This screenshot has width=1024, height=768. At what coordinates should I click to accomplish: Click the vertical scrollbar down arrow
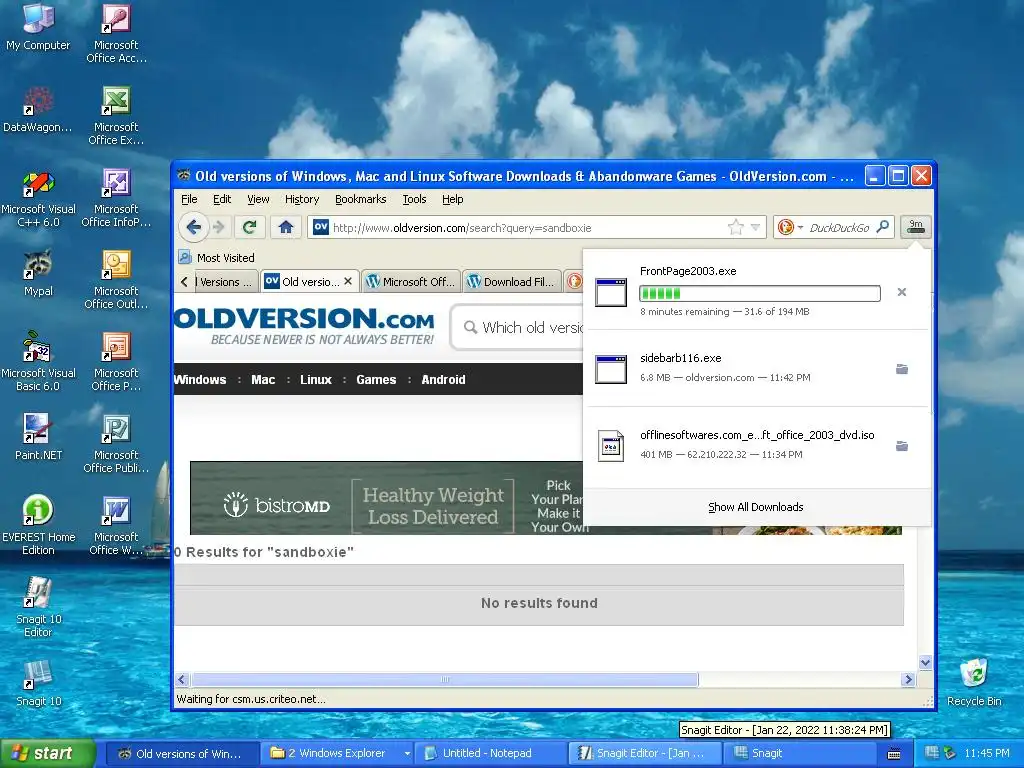925,662
